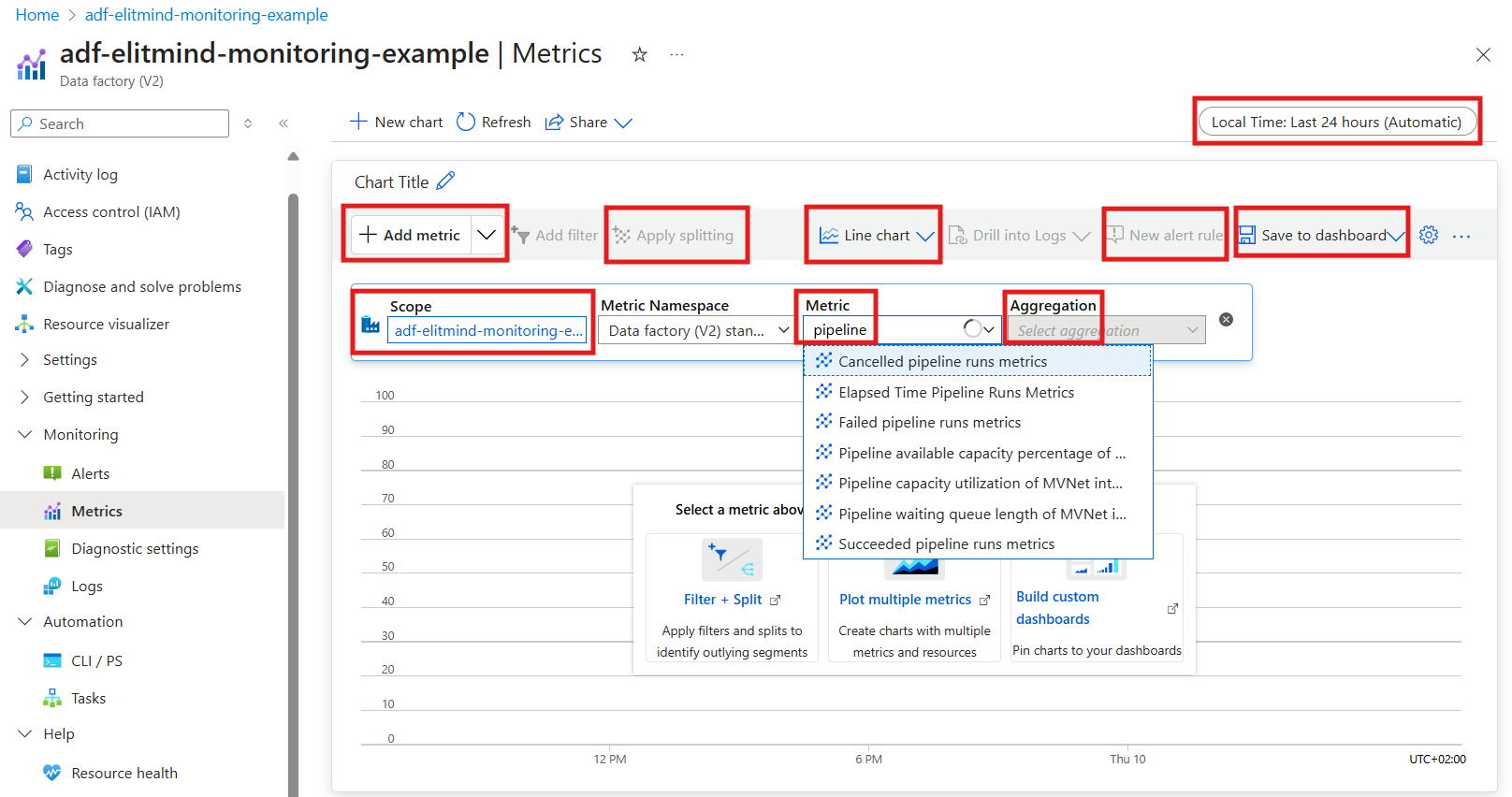This screenshot has width=1512, height=797.
Task: Edit chart title with the pencil icon
Action: tap(445, 181)
